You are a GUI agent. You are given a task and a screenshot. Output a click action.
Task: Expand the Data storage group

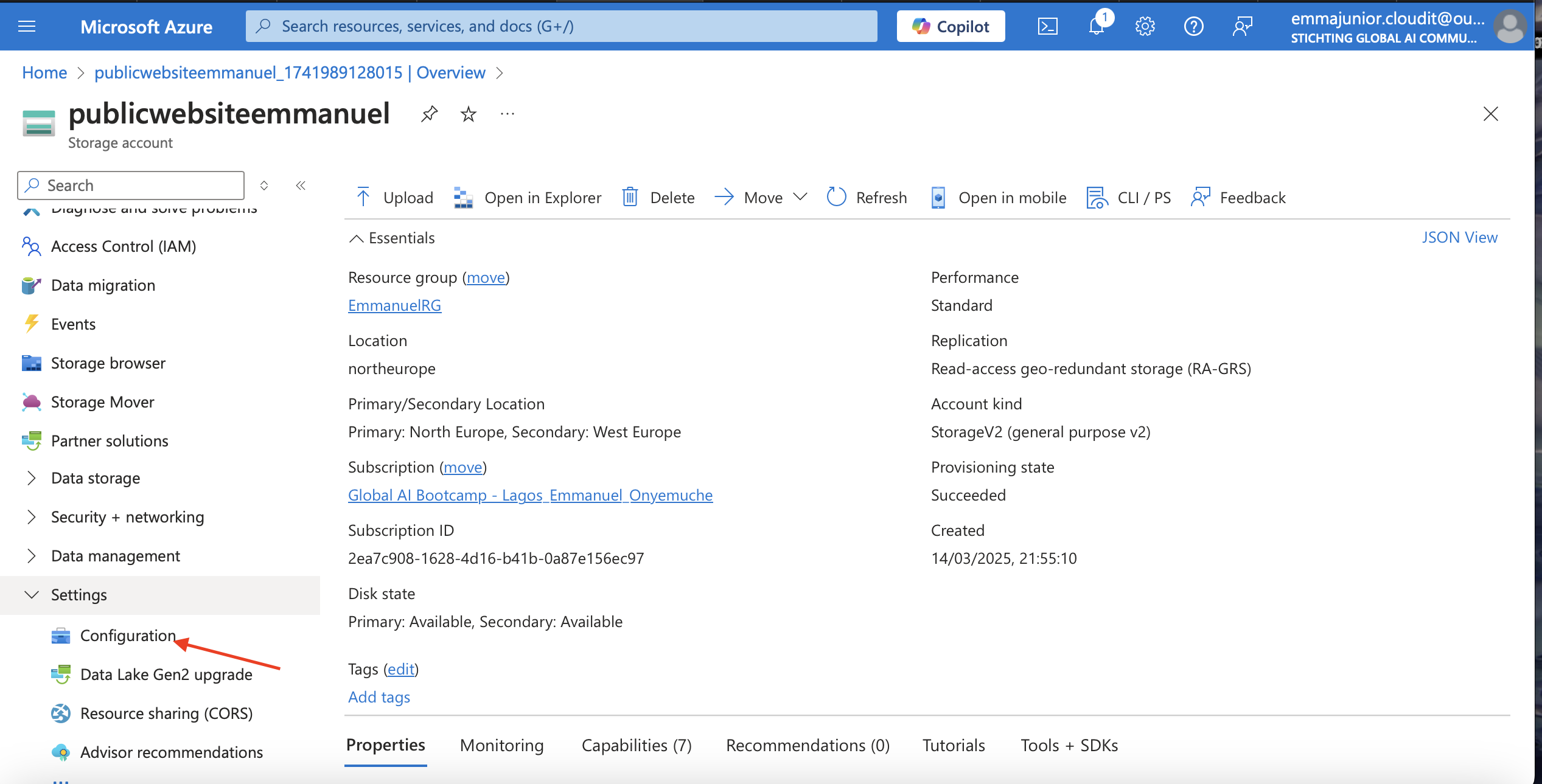click(96, 478)
